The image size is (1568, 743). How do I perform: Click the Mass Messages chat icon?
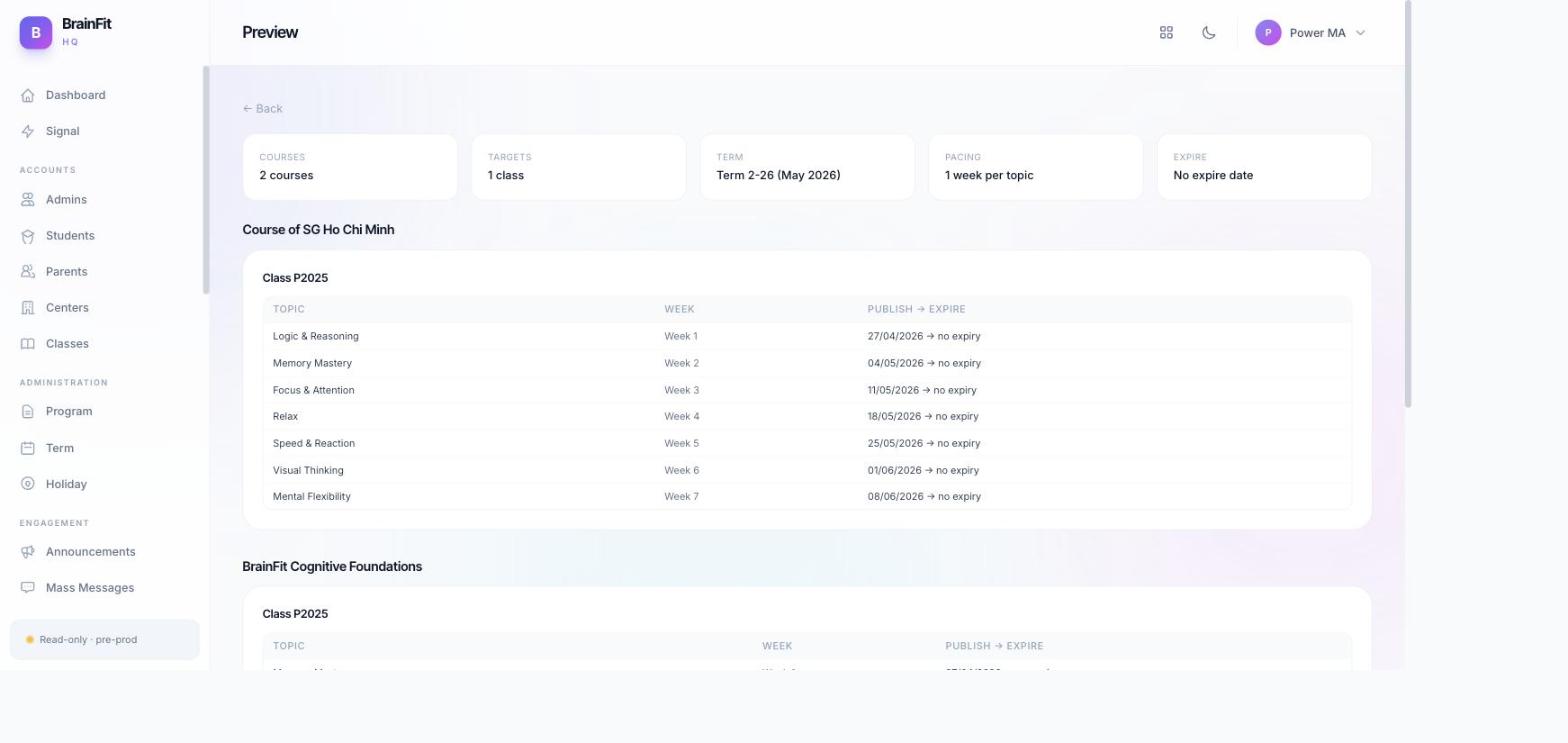click(x=28, y=588)
